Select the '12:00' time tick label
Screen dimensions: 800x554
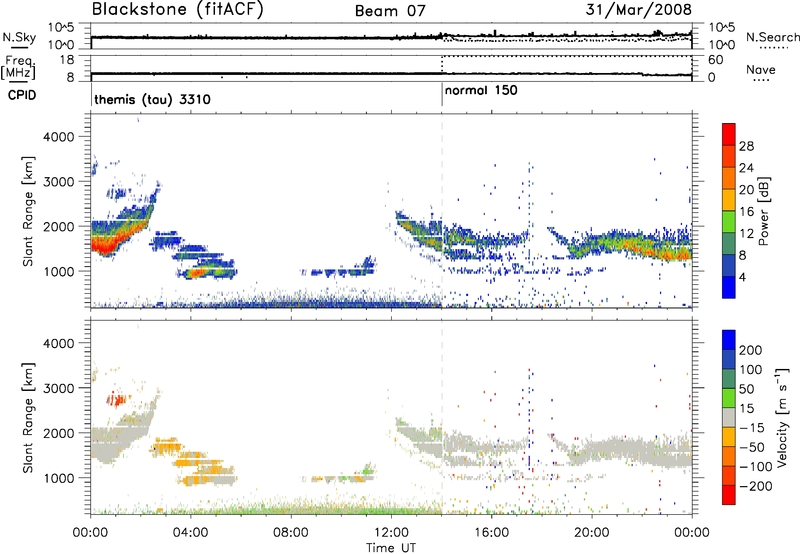tap(391, 533)
